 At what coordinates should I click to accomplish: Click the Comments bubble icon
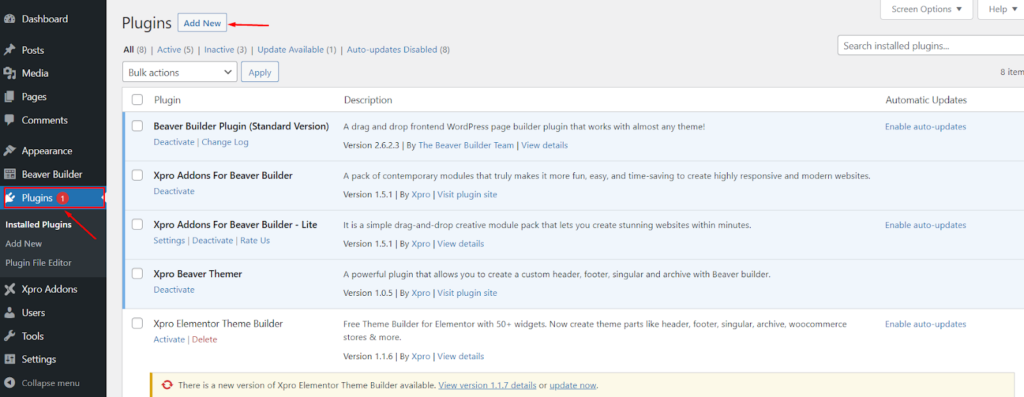[10, 121]
